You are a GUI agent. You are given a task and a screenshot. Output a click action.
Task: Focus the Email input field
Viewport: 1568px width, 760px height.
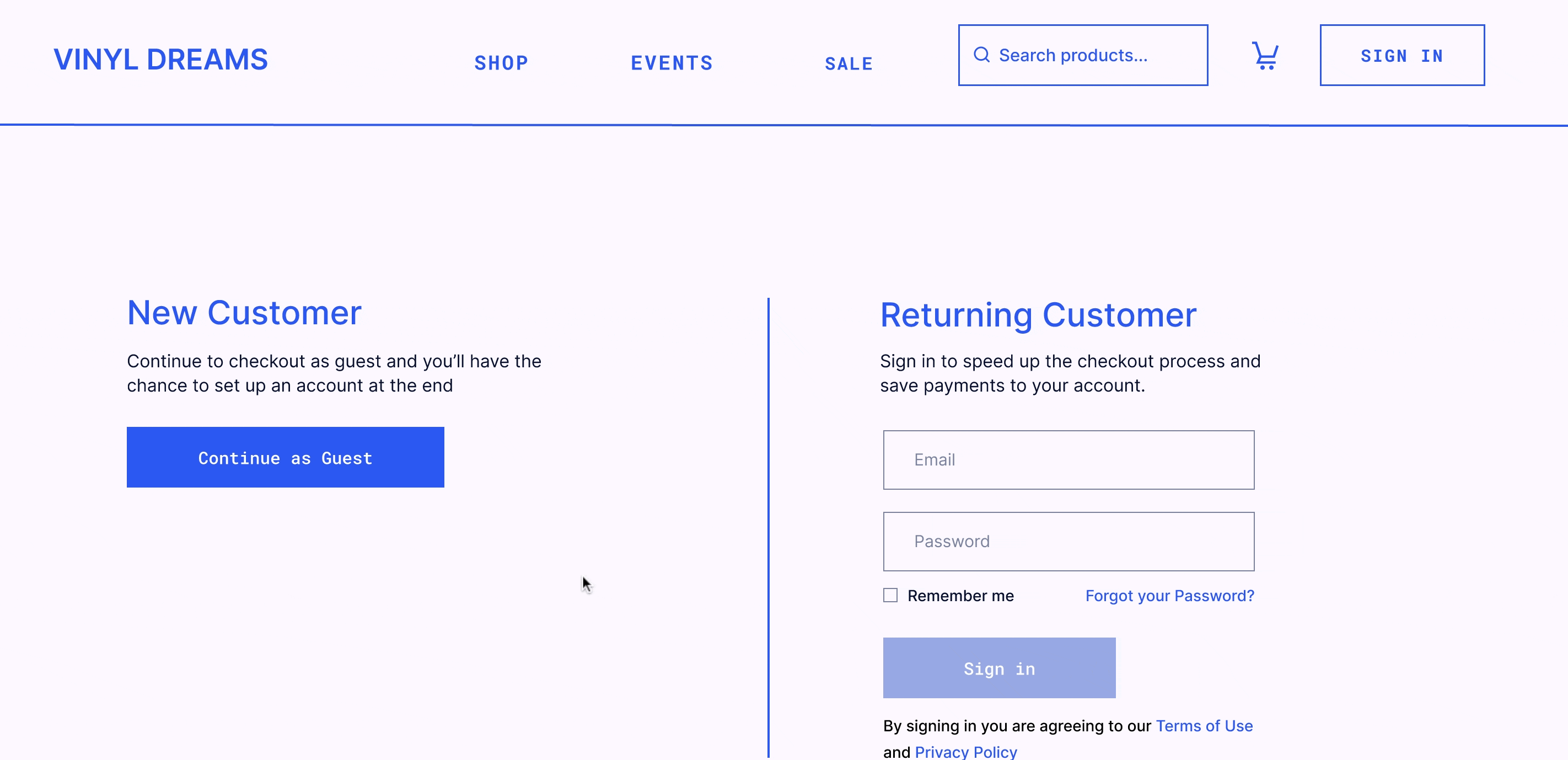pyautogui.click(x=1068, y=460)
